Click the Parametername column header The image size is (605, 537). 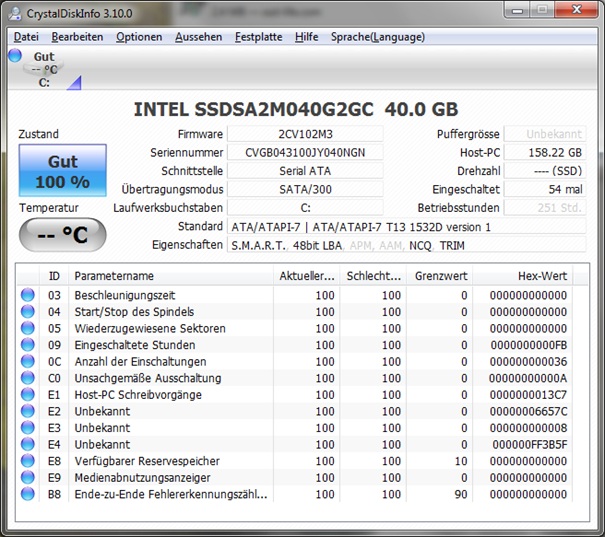pyautogui.click(x=171, y=276)
